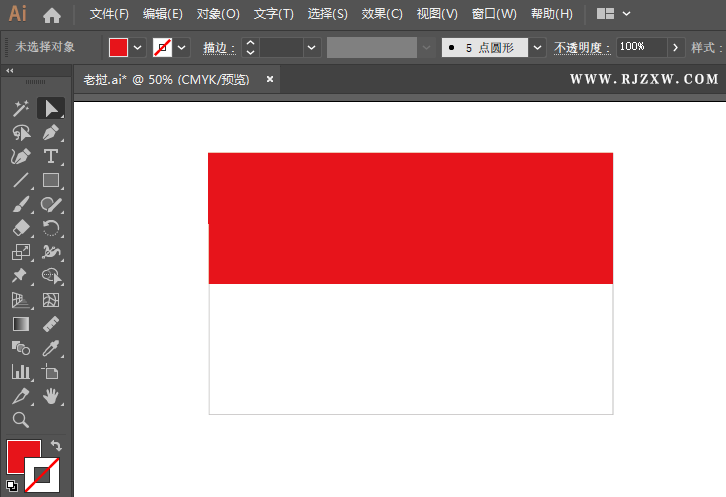Screen dimensions: 726x497
Task: Select the Mesh tool
Action: [x=51, y=300]
